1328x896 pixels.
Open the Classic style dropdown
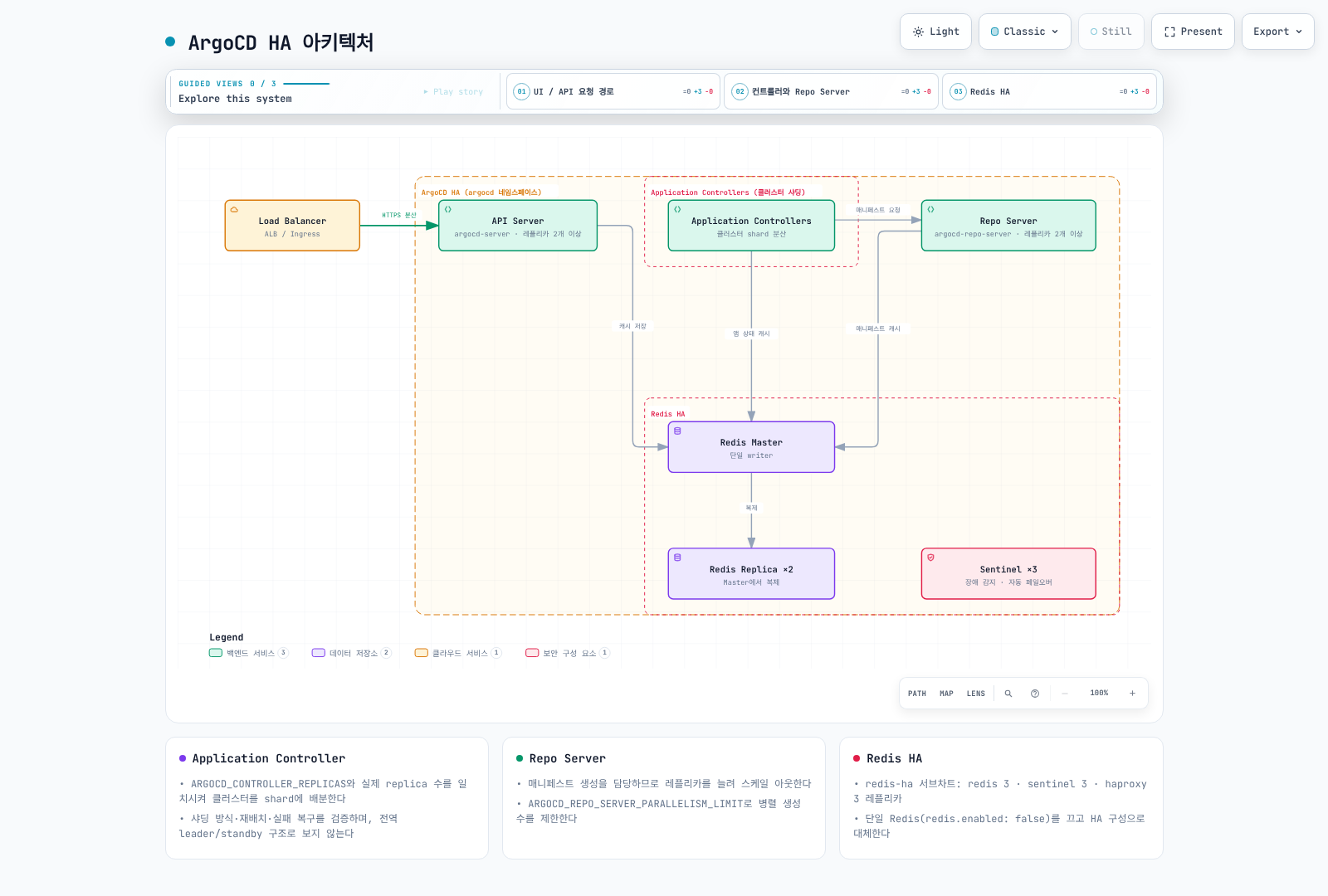(1024, 32)
